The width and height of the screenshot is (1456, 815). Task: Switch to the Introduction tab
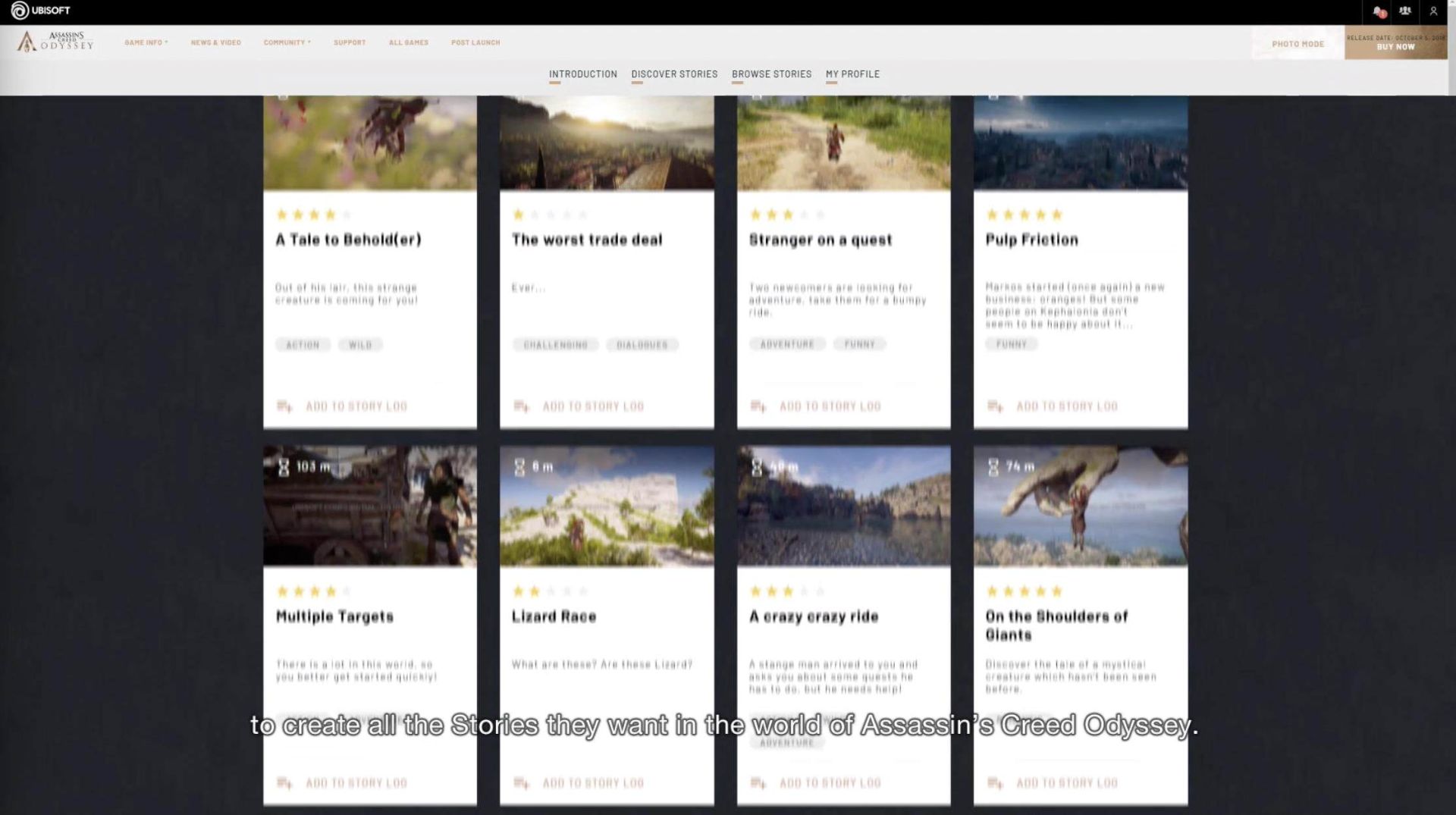582,74
